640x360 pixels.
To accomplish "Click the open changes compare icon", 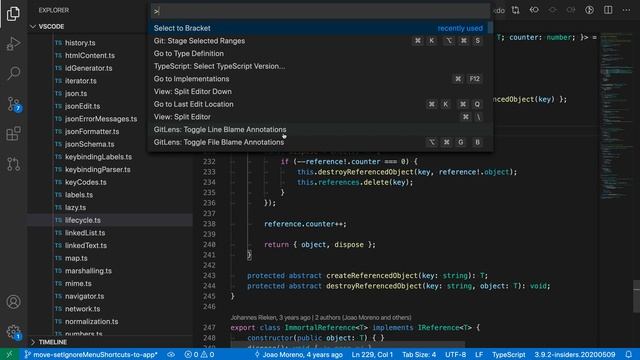I will coord(516,10).
